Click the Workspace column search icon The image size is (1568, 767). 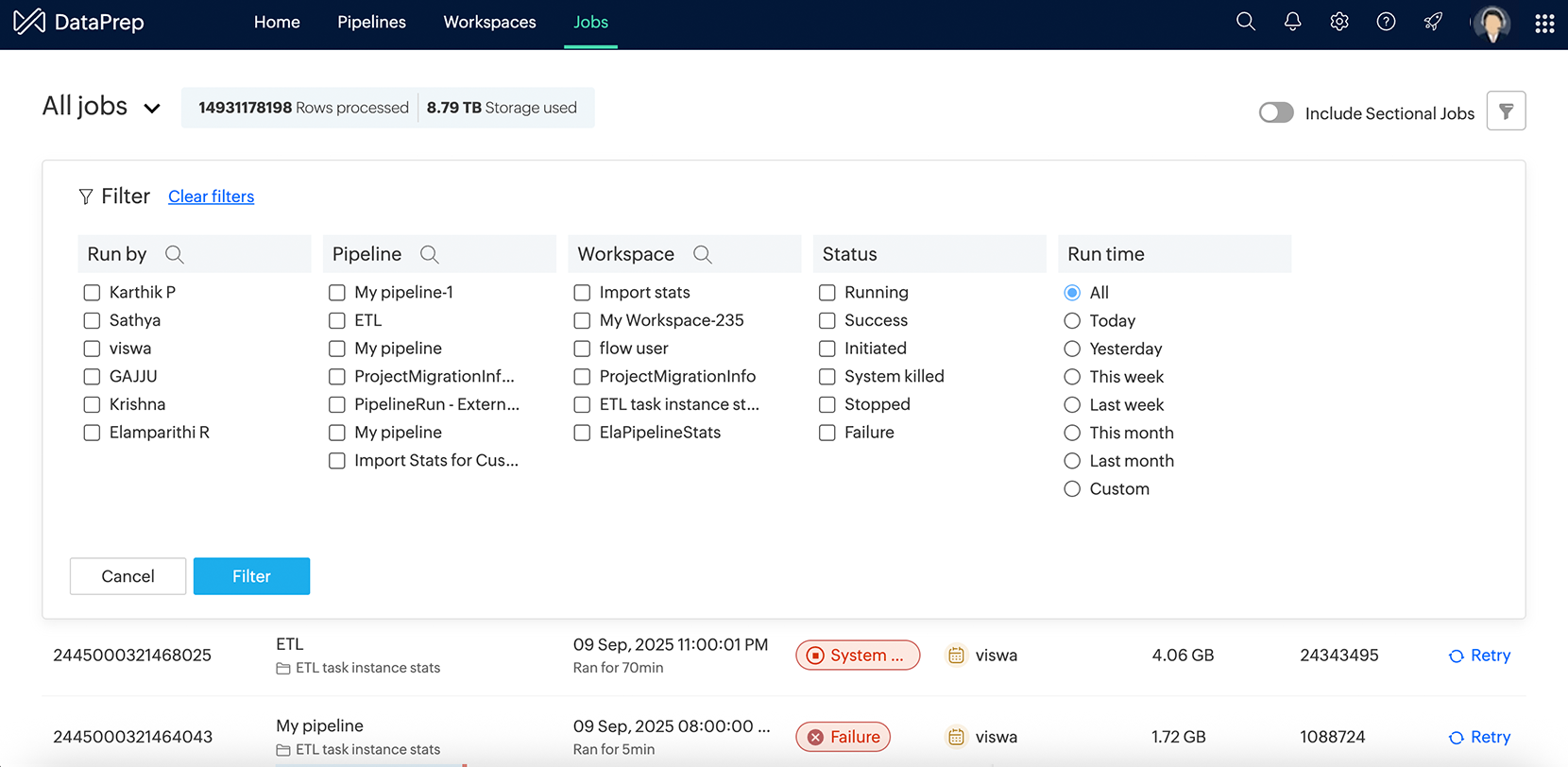702,254
